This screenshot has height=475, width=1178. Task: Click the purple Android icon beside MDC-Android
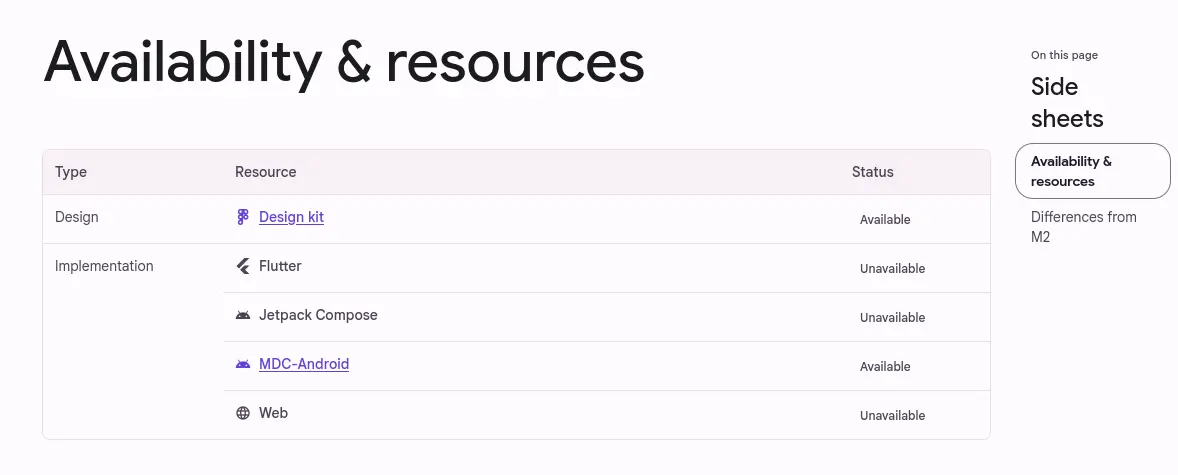click(243, 365)
